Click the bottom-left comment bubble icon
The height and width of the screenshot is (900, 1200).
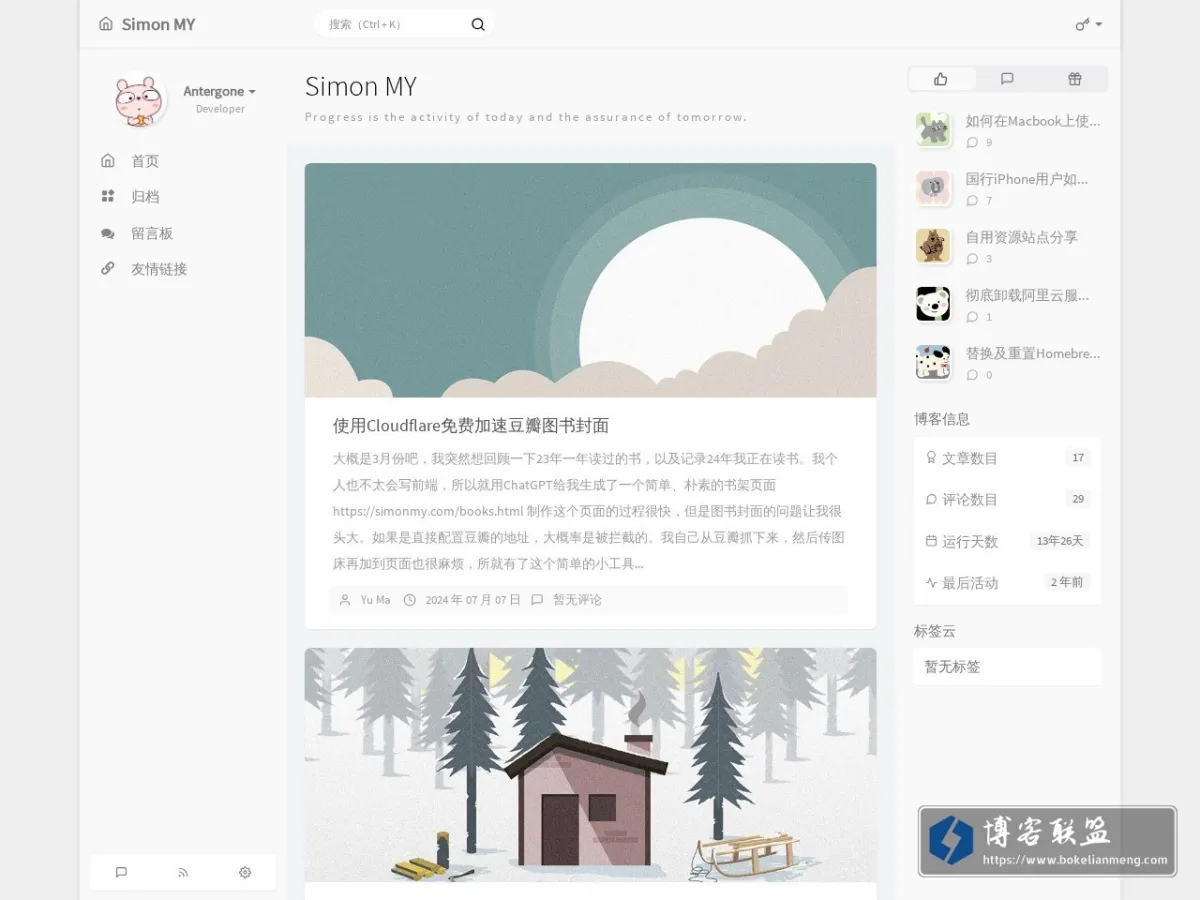pos(121,872)
